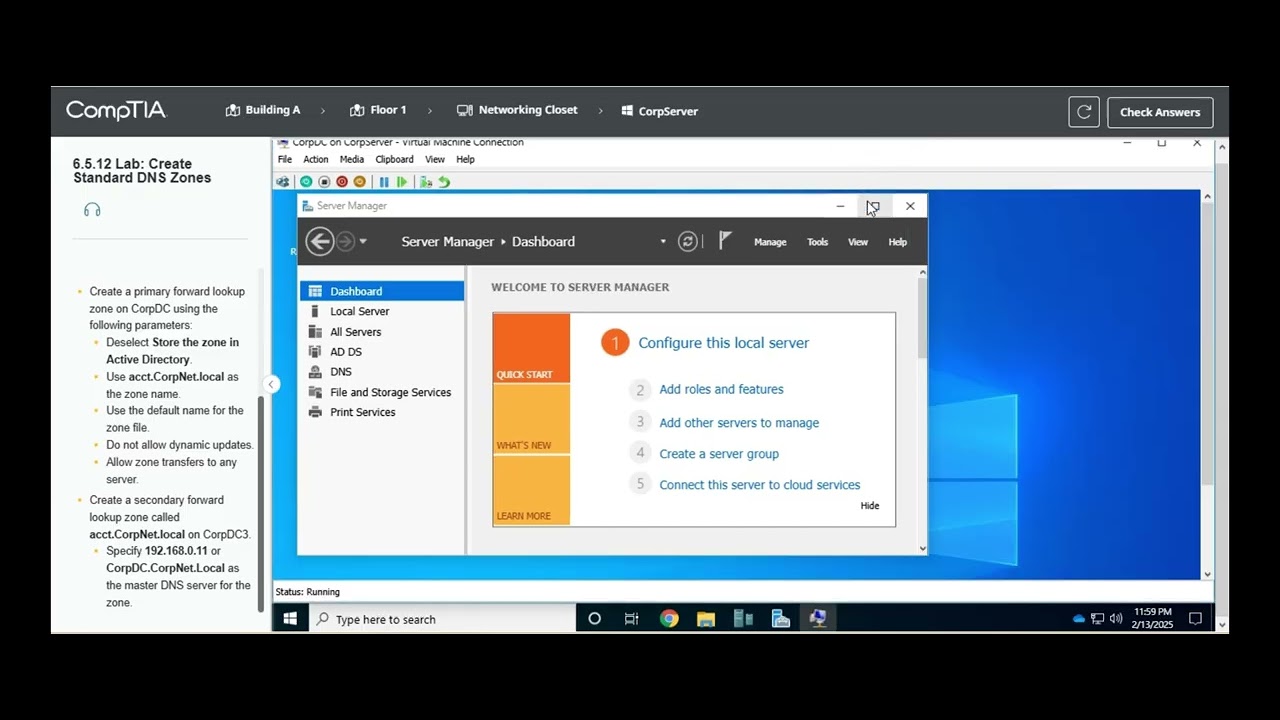Select All Servers in the sidebar
This screenshot has height=720, width=1280.
(x=381, y=332)
